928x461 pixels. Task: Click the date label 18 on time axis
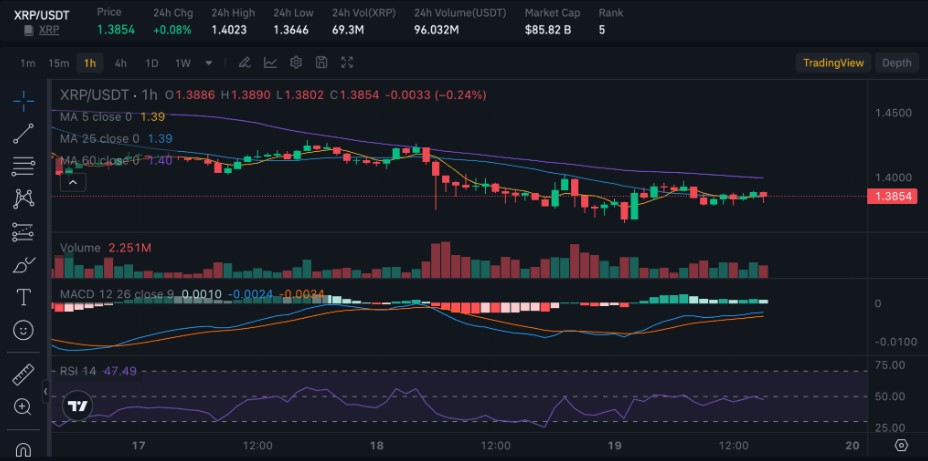tap(378, 445)
